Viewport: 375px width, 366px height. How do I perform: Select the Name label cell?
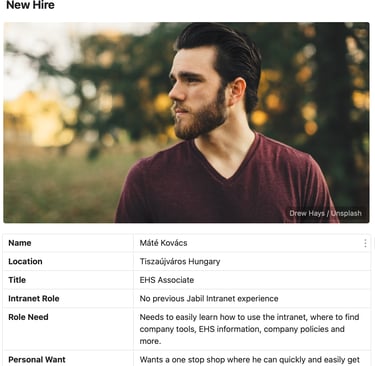pos(68,243)
